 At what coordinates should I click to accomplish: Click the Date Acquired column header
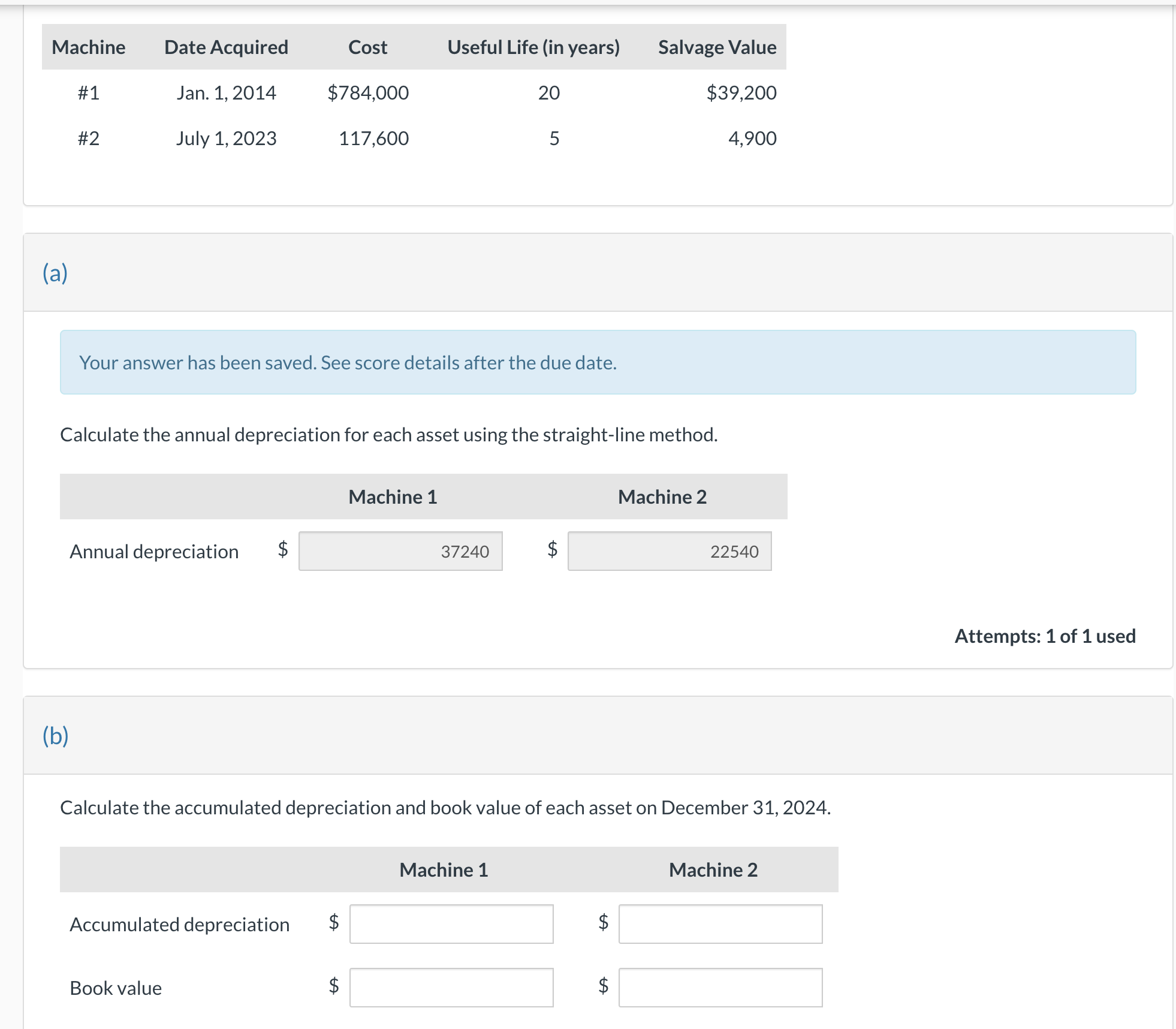point(226,47)
